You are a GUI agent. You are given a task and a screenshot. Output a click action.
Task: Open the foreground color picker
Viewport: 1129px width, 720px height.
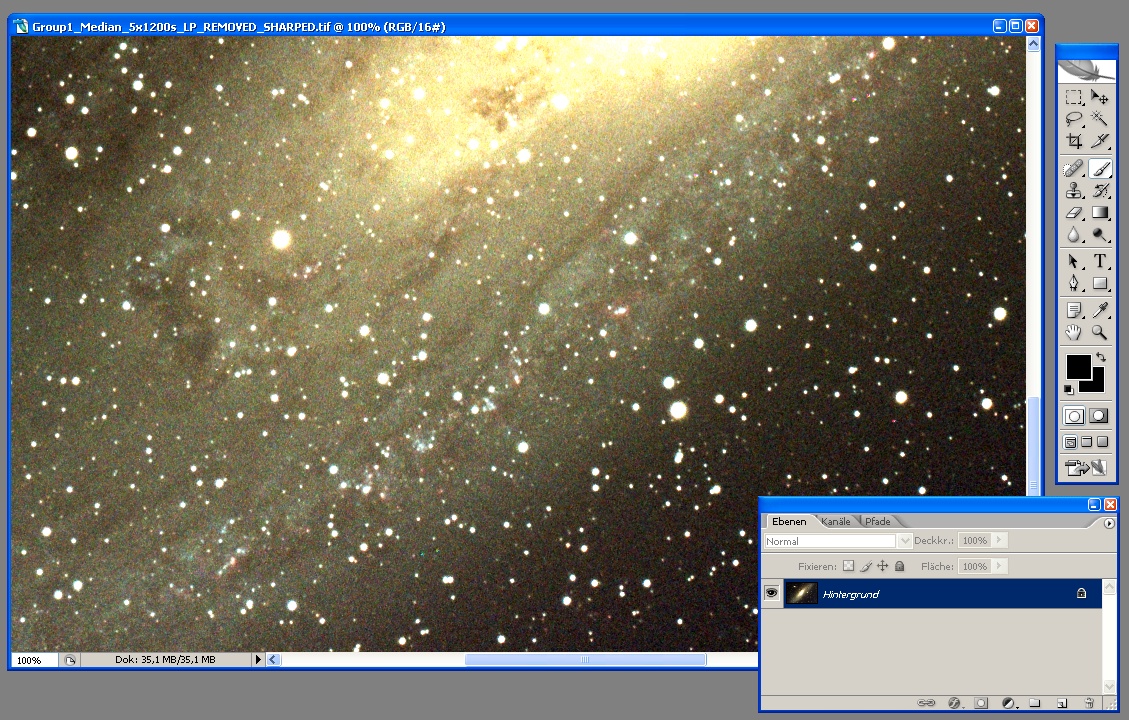(1078, 366)
